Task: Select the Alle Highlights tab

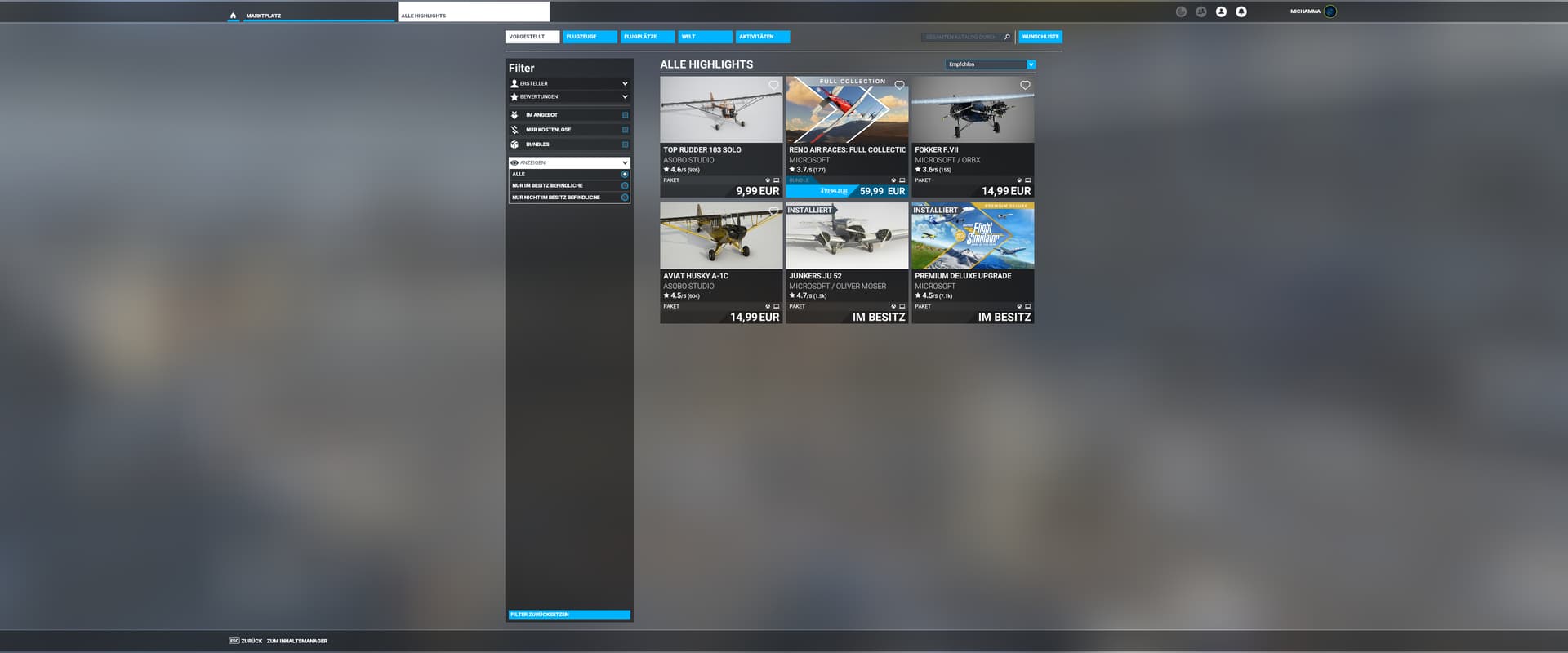Action: (x=474, y=12)
